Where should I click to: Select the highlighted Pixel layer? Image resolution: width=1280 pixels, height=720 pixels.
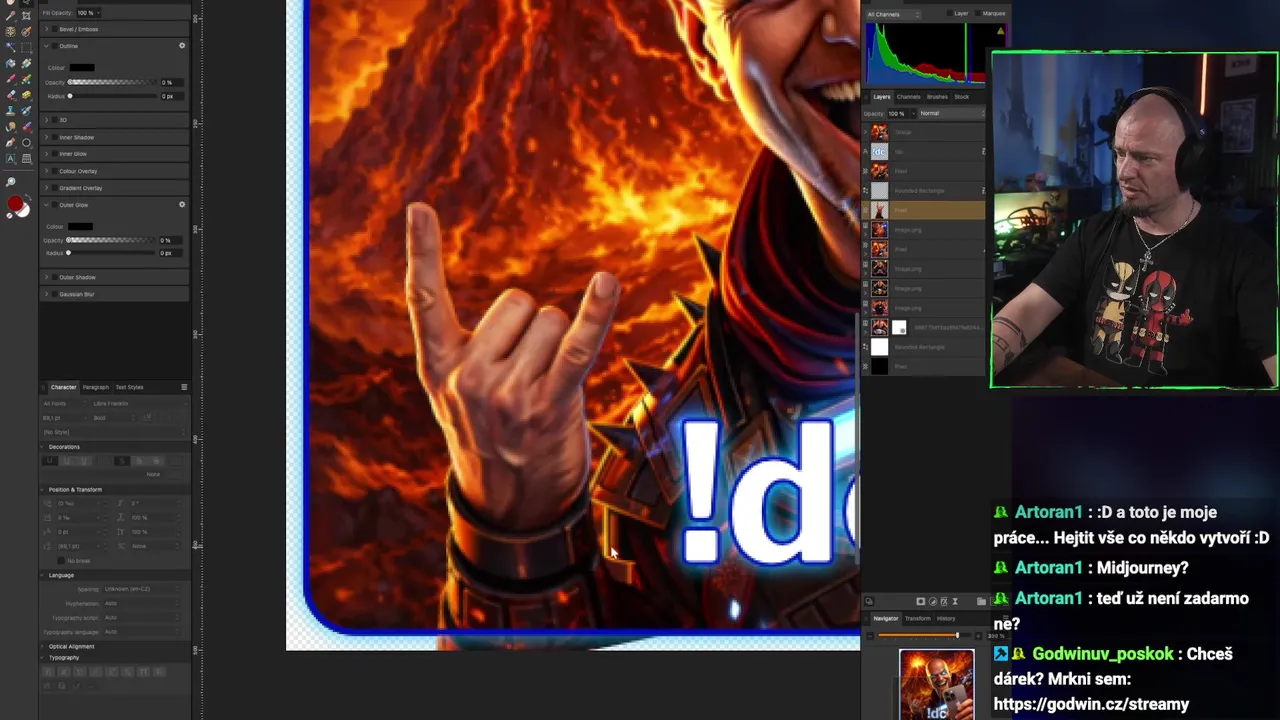click(x=925, y=210)
